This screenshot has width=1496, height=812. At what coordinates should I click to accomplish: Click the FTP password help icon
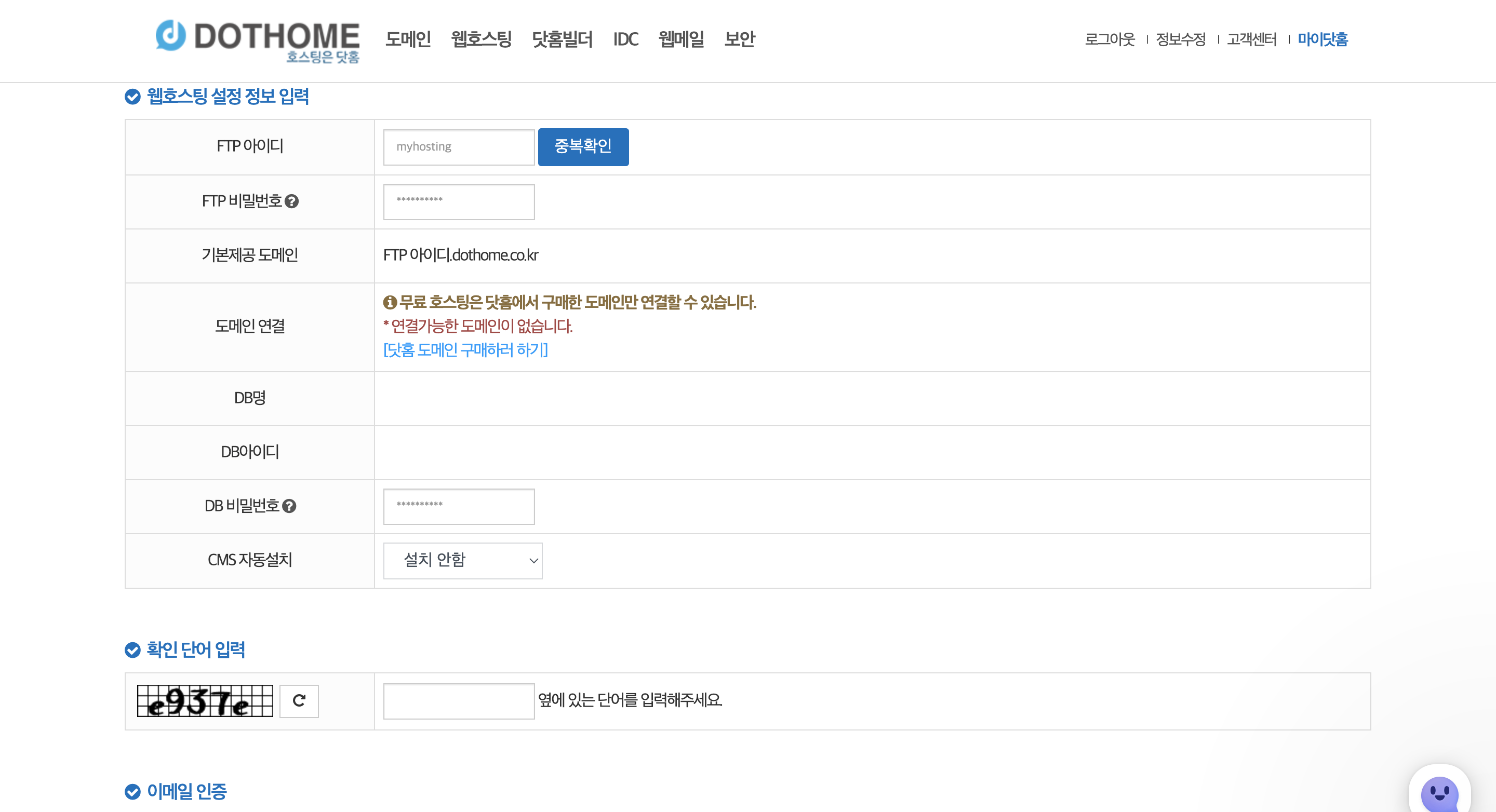point(292,201)
